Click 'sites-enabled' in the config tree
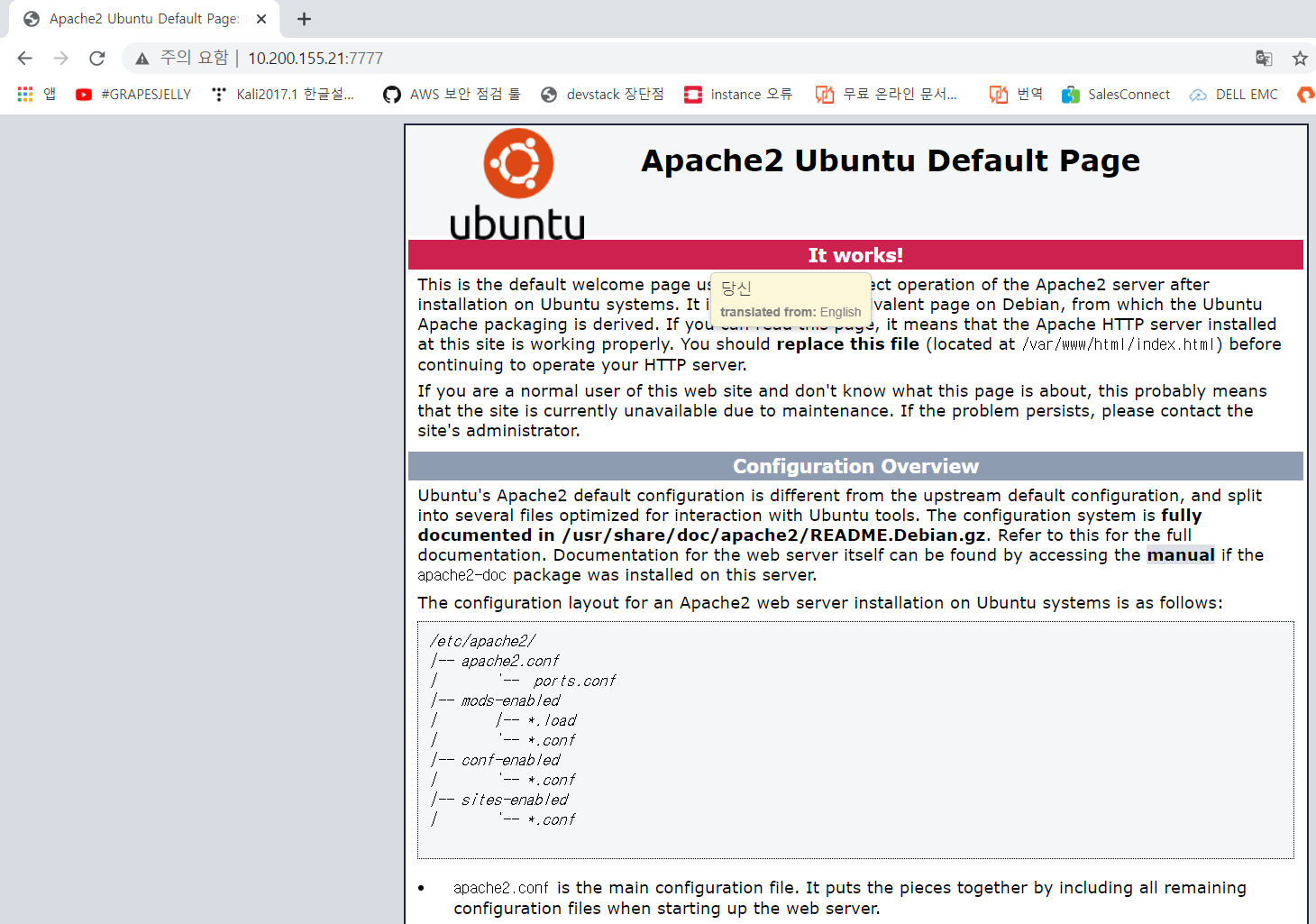 [515, 800]
